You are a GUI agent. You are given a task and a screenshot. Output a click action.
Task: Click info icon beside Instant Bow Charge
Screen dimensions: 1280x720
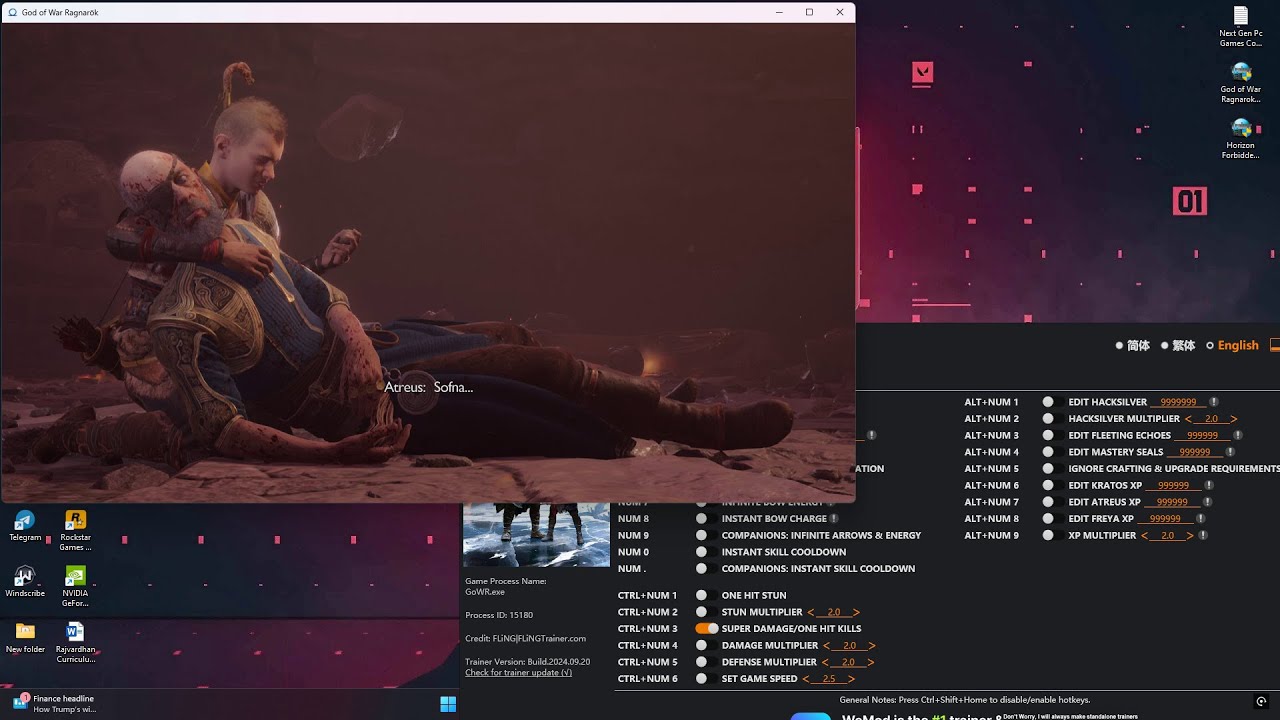coord(834,519)
